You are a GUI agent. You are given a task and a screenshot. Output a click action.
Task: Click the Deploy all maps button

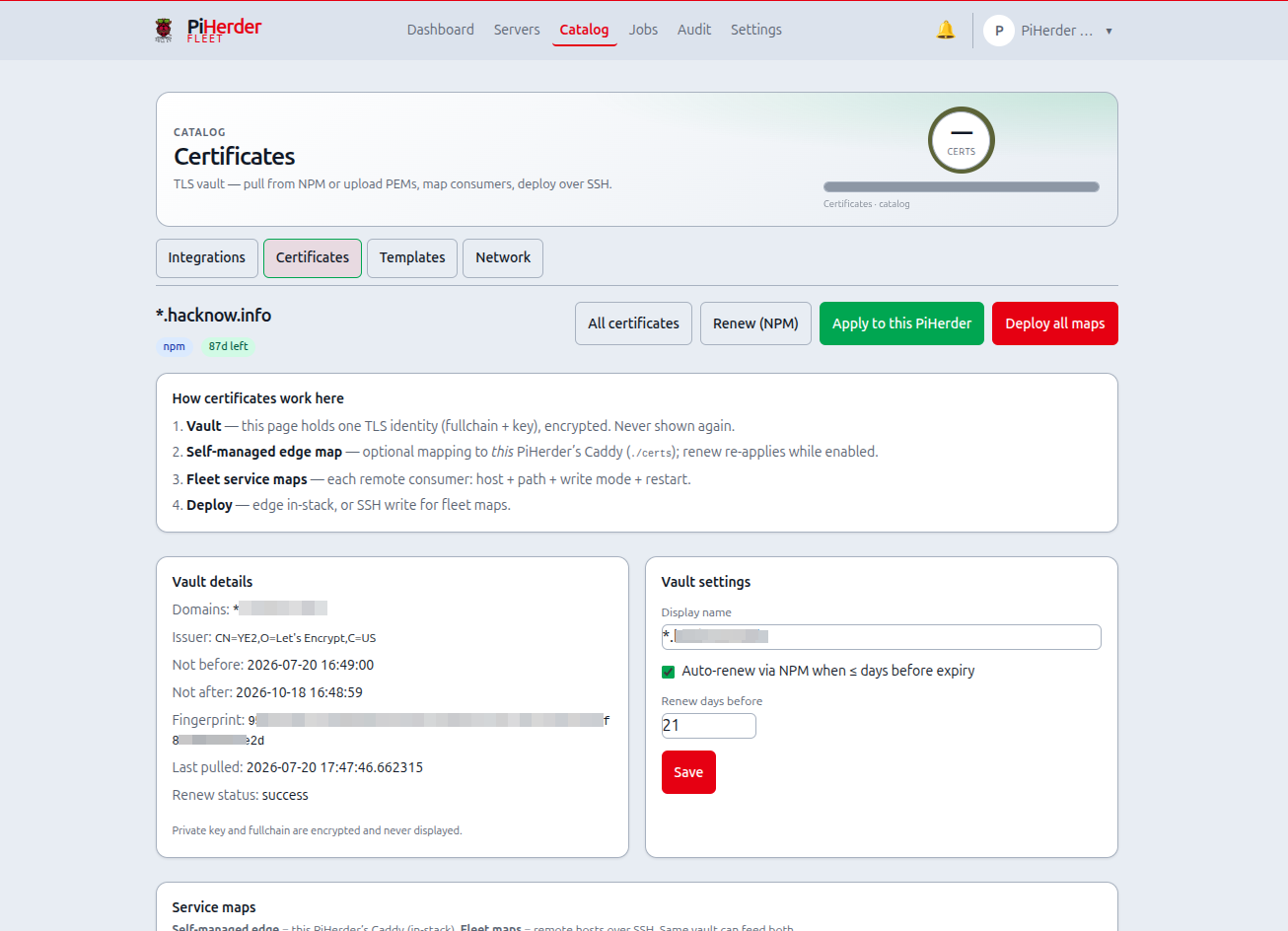pyautogui.click(x=1055, y=323)
